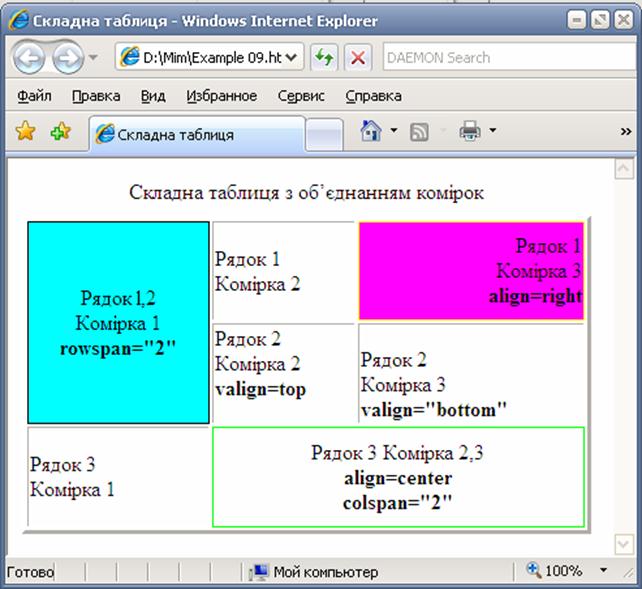Click the cell Рядок 3 Комірка 1
This screenshot has height=589, width=642.
tap(118, 477)
